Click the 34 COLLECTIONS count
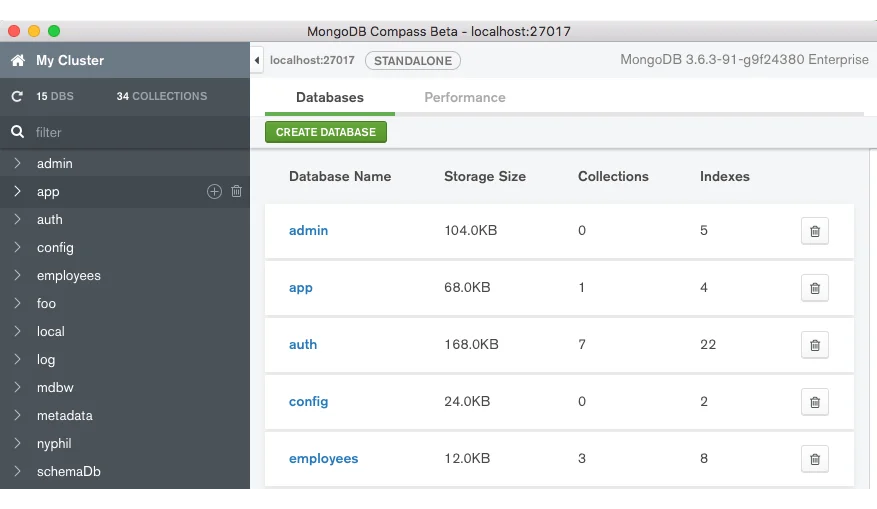 point(162,96)
